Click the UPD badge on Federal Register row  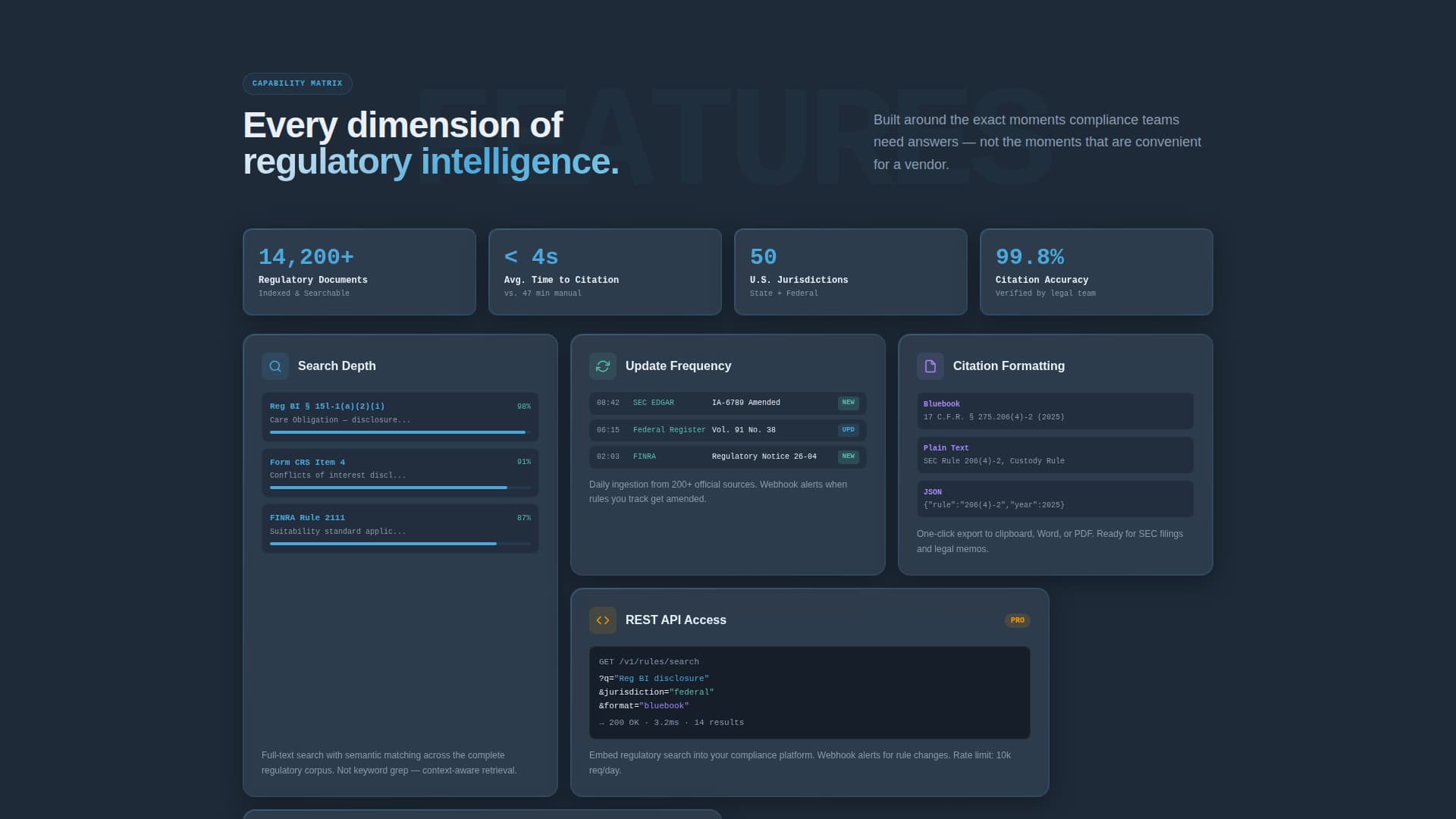coord(849,430)
